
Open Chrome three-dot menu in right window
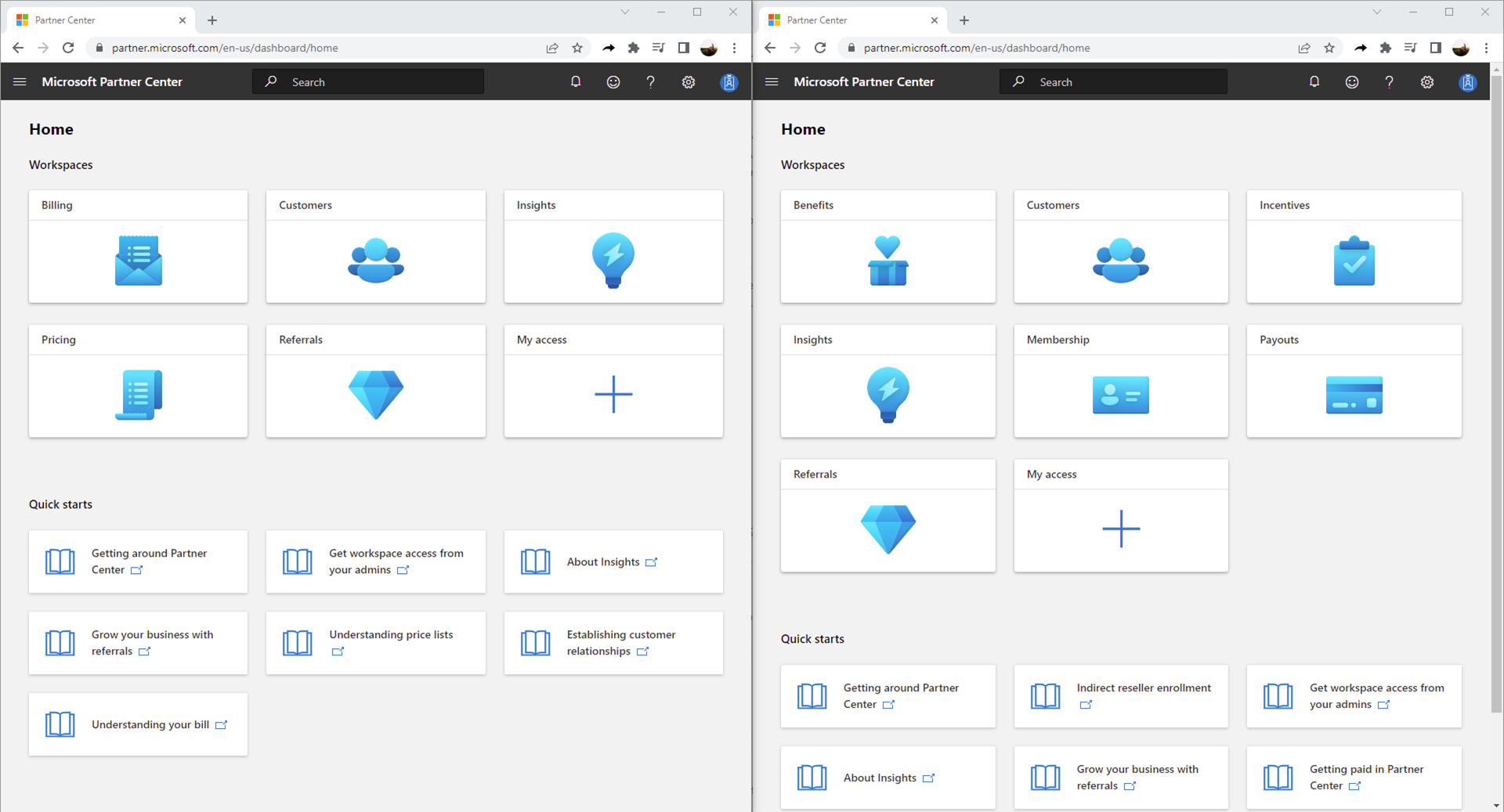(x=1486, y=48)
